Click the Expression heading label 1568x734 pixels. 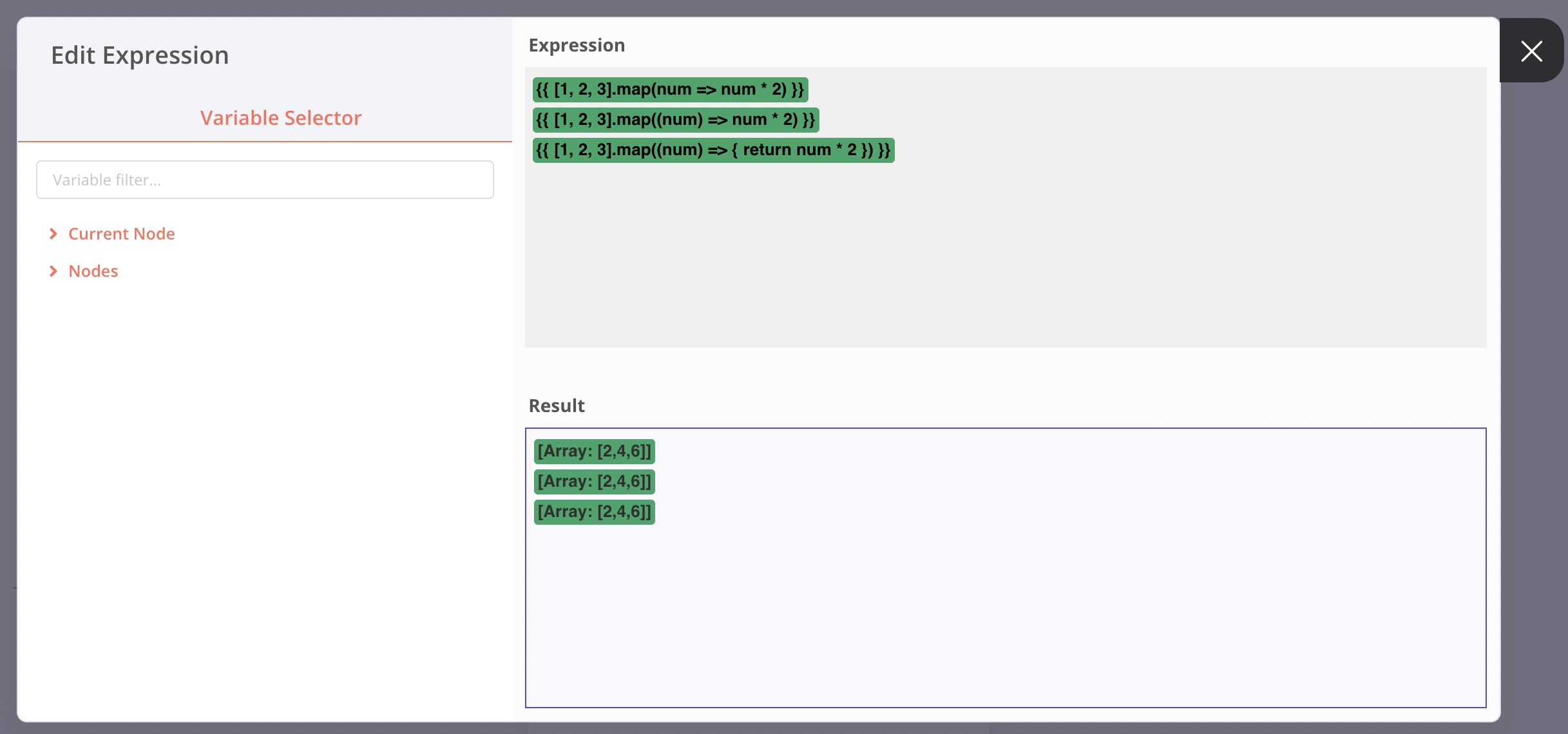(577, 45)
